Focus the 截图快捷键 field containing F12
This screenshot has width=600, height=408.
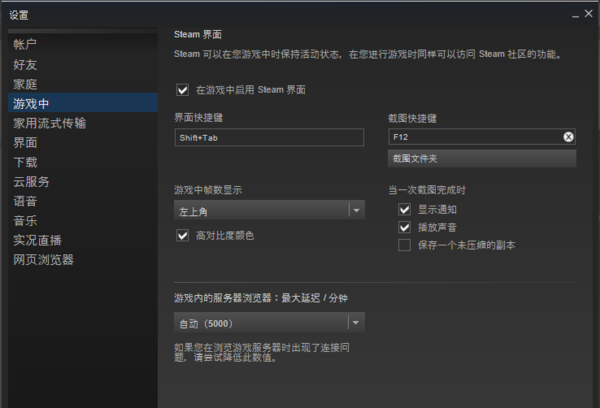pos(482,137)
